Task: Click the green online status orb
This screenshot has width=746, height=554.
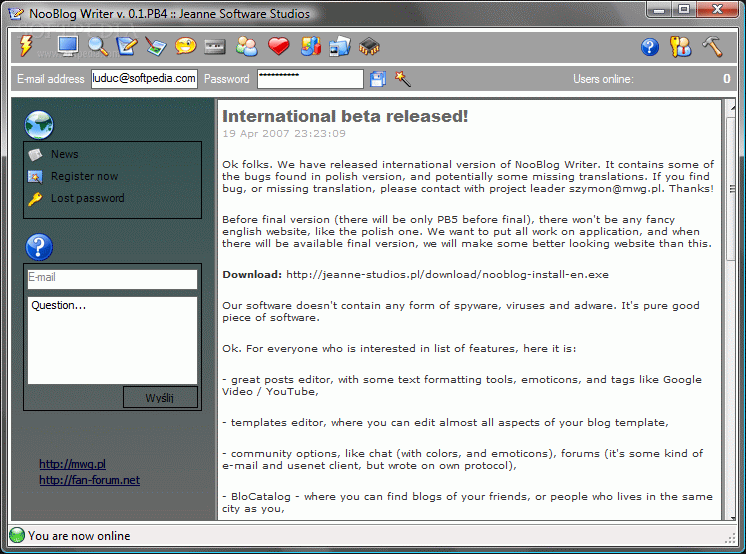Action: coord(17,535)
